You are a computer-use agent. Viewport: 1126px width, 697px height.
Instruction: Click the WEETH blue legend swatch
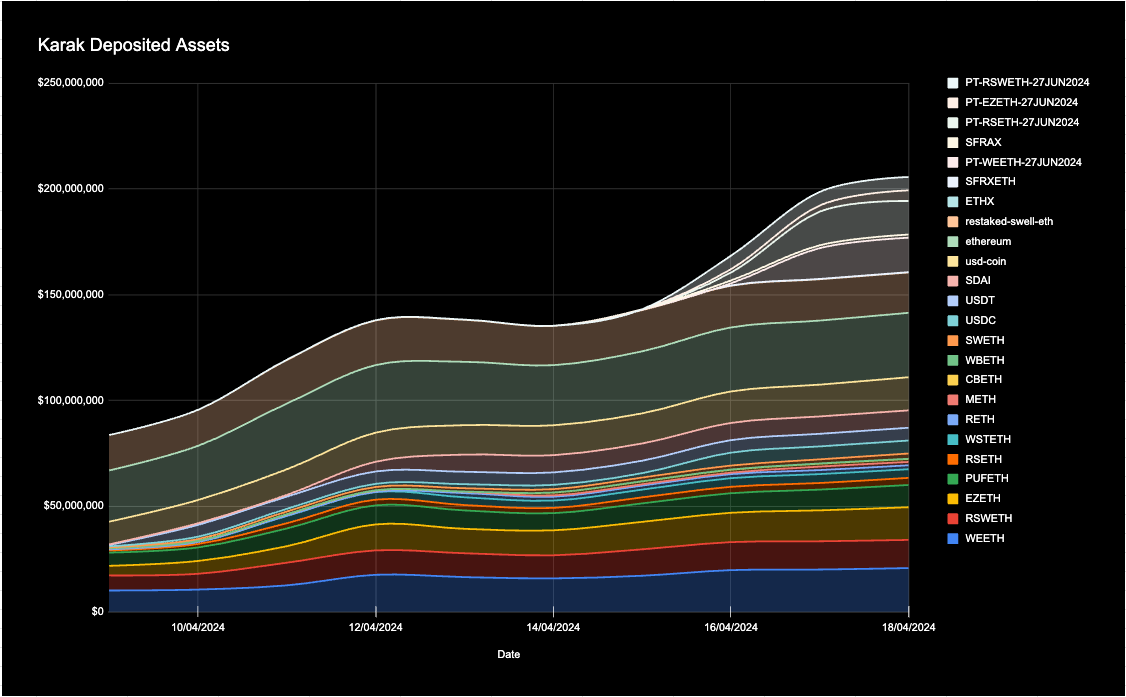[953, 539]
